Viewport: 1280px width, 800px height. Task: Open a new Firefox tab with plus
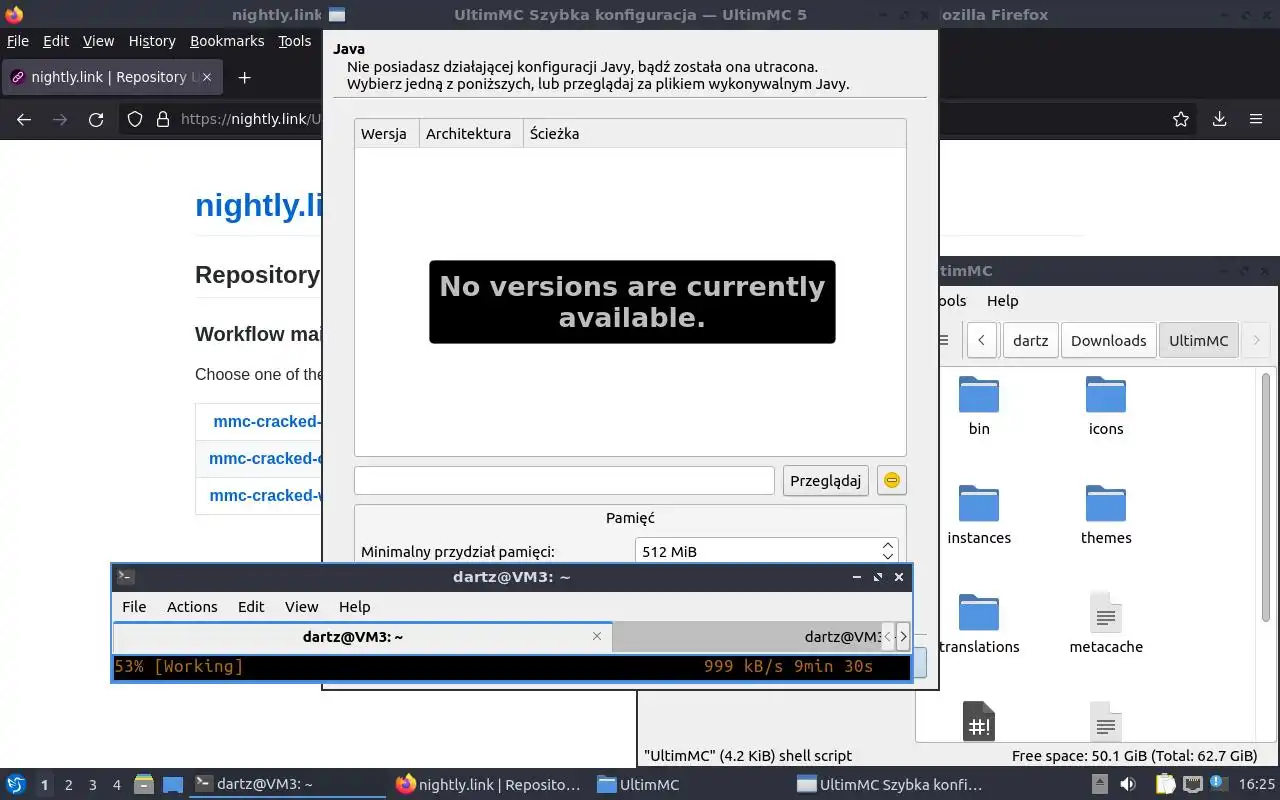(x=244, y=77)
